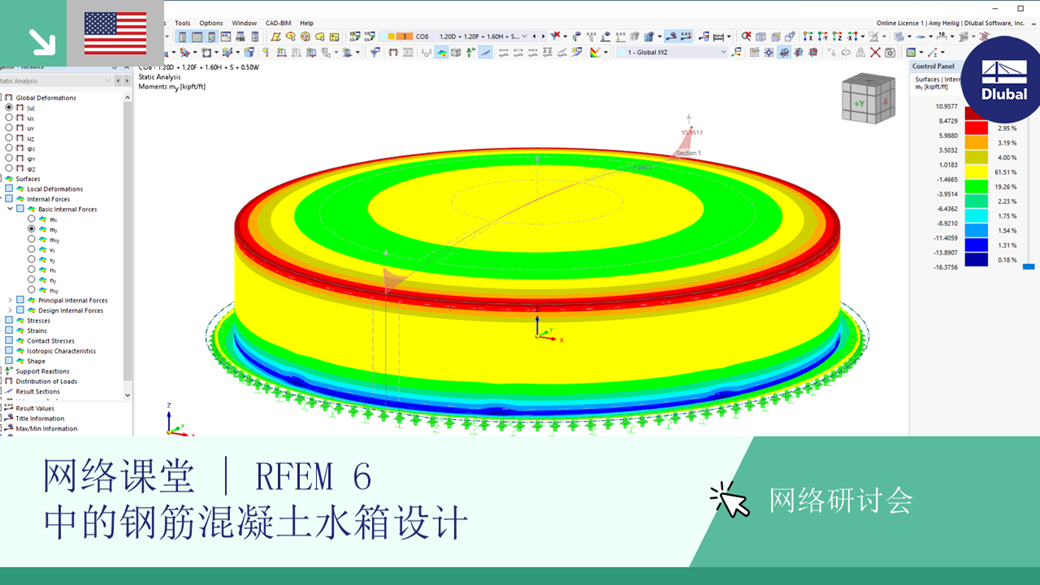The height and width of the screenshot is (585, 1040).
Task: Open the CAD-BIM menu
Action: pos(279,23)
